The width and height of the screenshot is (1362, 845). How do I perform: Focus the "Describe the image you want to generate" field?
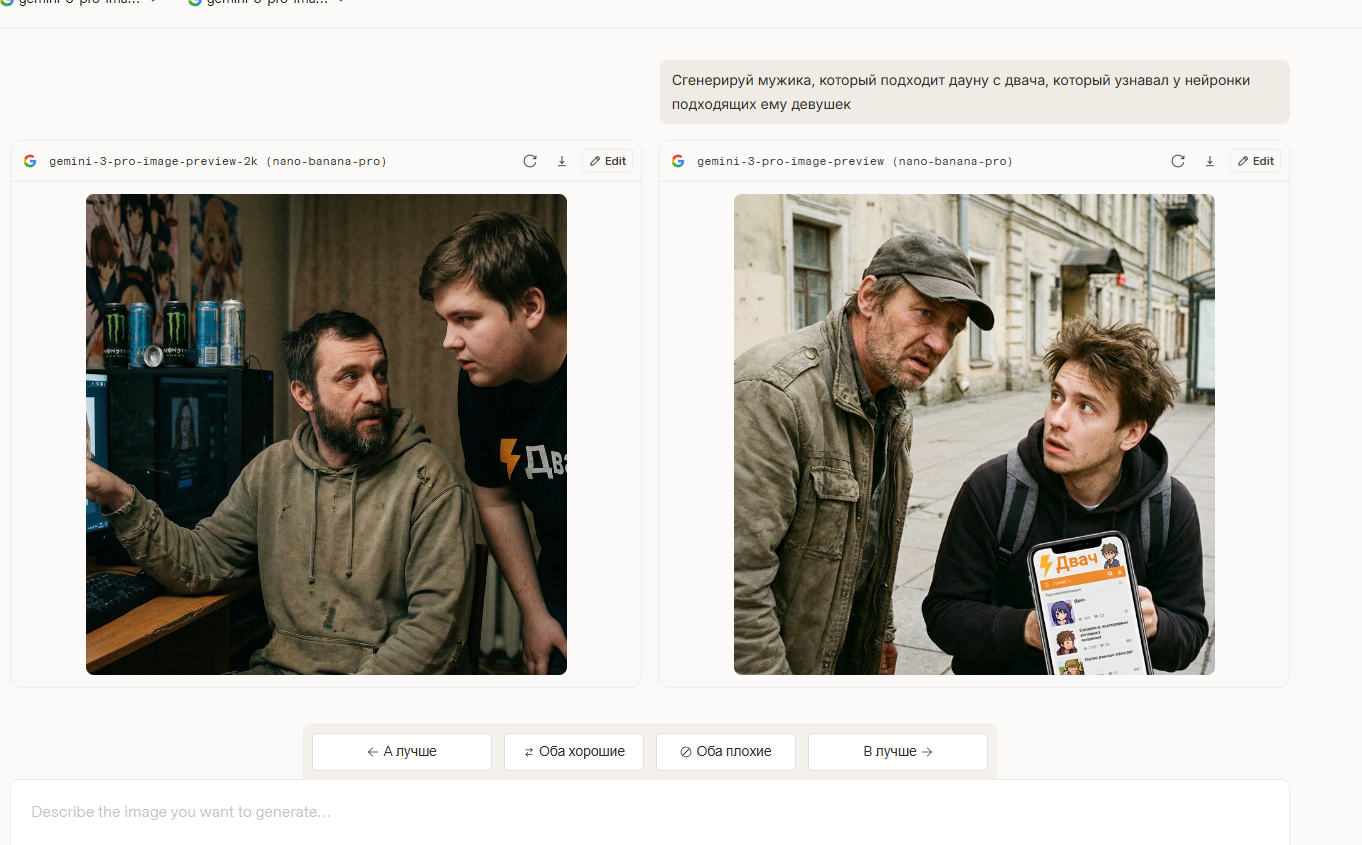(650, 812)
